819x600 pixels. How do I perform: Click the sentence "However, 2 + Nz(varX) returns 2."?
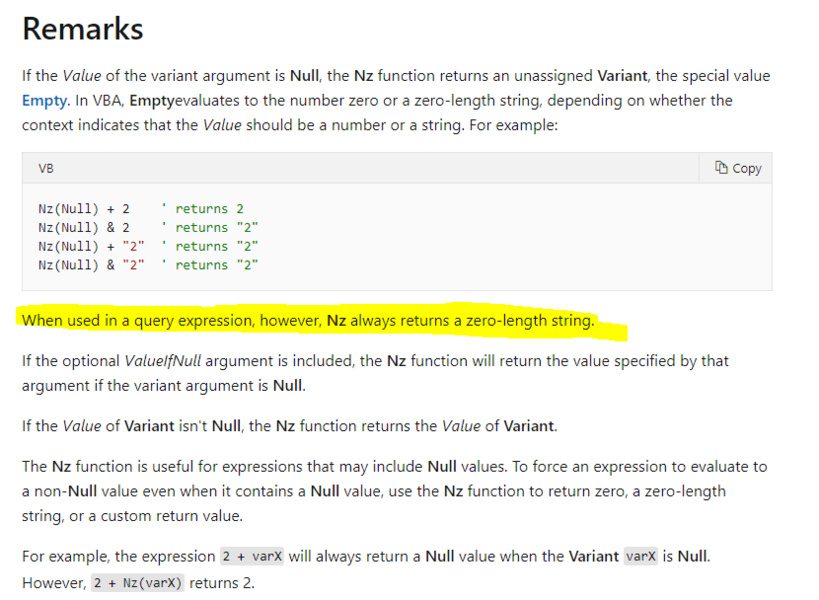pyautogui.click(x=138, y=583)
